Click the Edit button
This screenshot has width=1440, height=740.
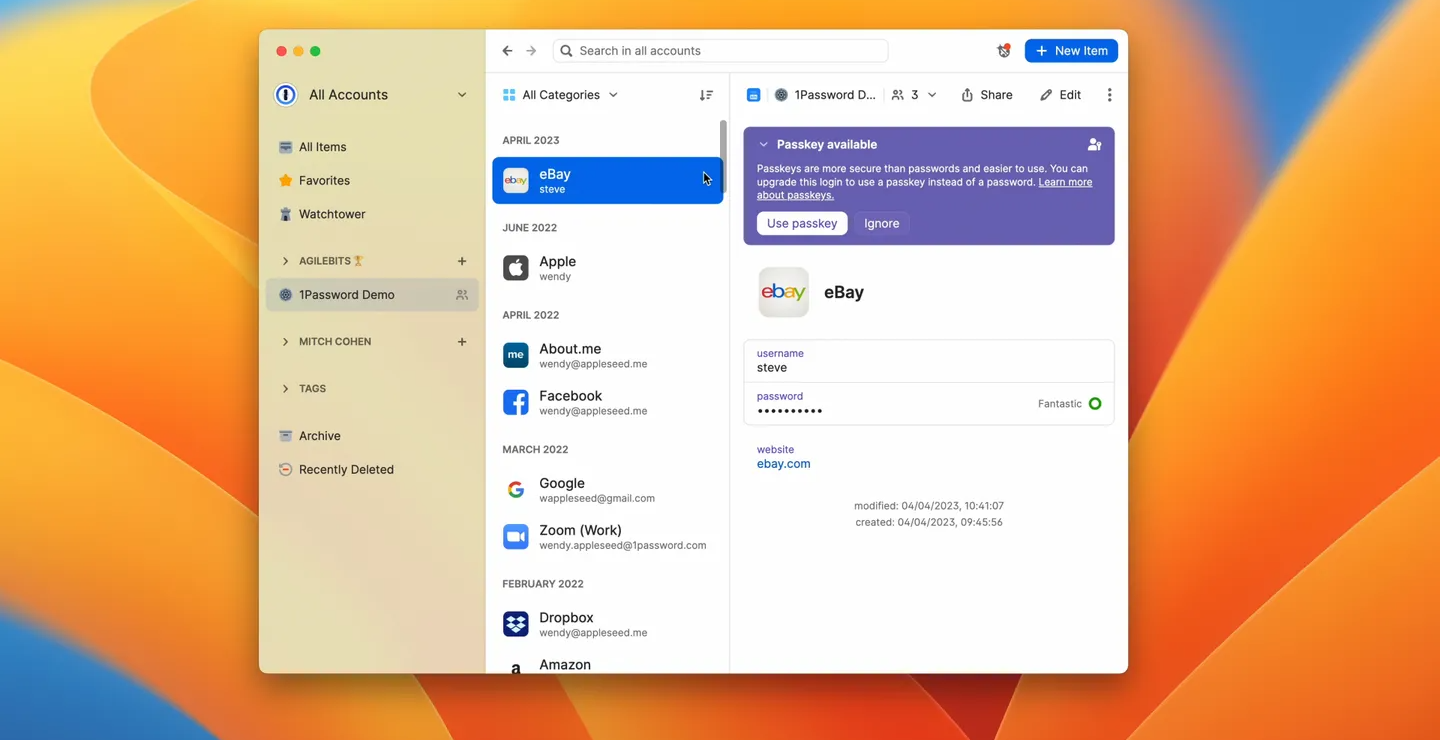click(x=1060, y=95)
